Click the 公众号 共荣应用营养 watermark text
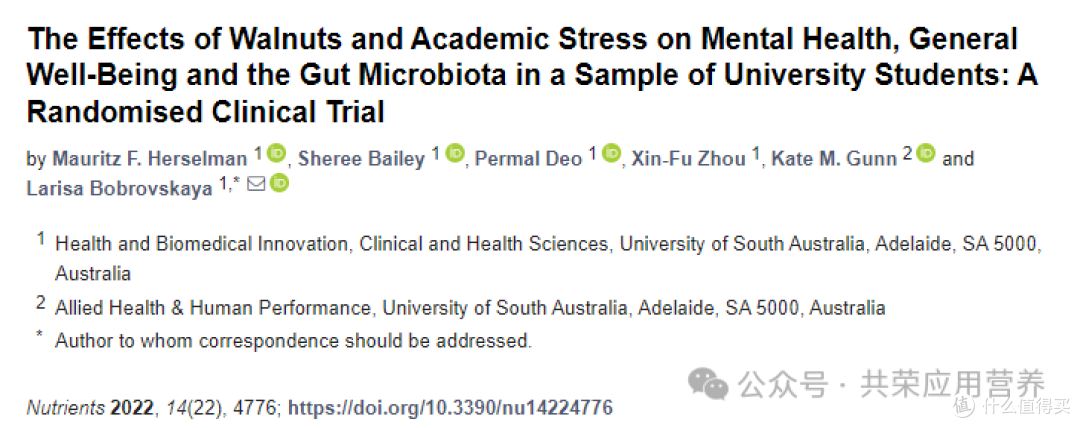 point(892,383)
